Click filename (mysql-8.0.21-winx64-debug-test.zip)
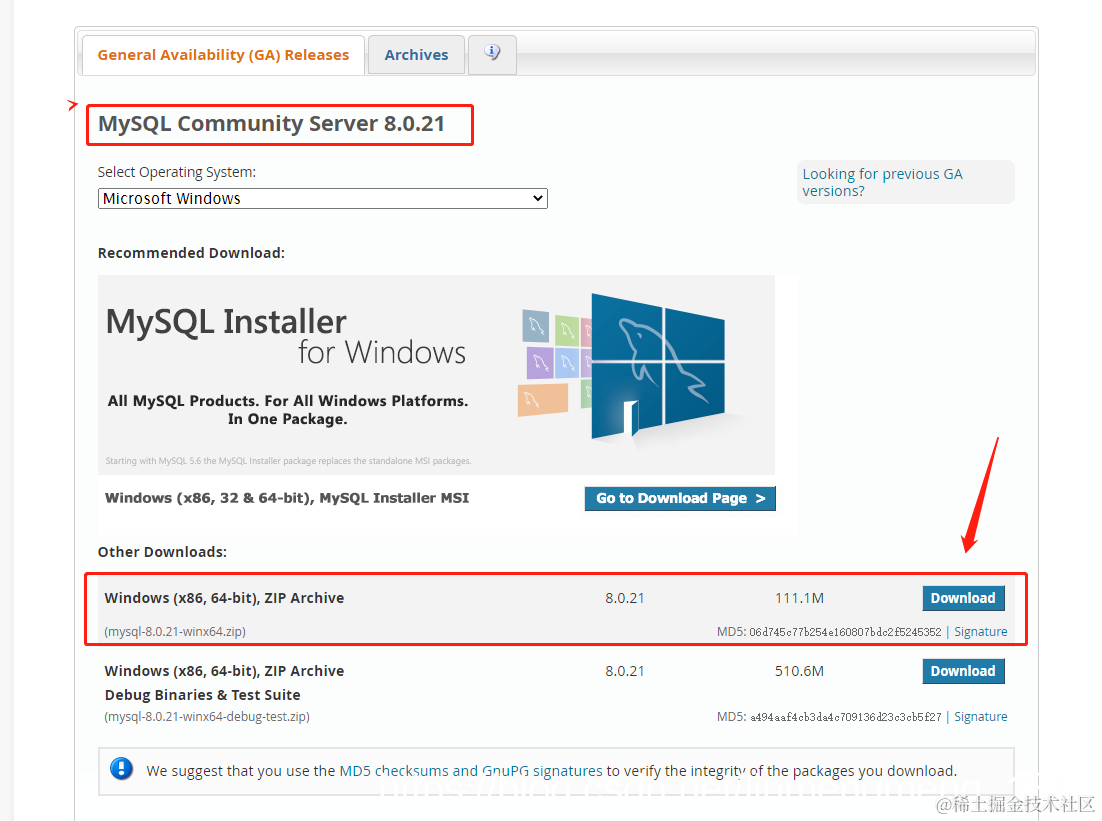This screenshot has height=821, width=1102. [x=207, y=716]
